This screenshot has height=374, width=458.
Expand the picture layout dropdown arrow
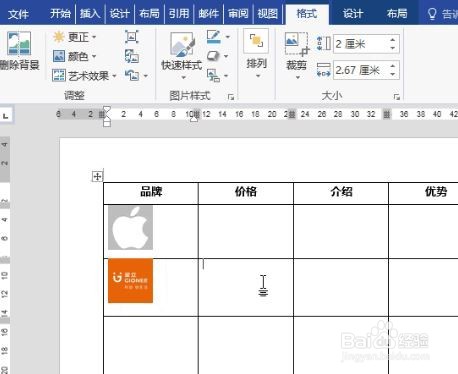coord(226,76)
